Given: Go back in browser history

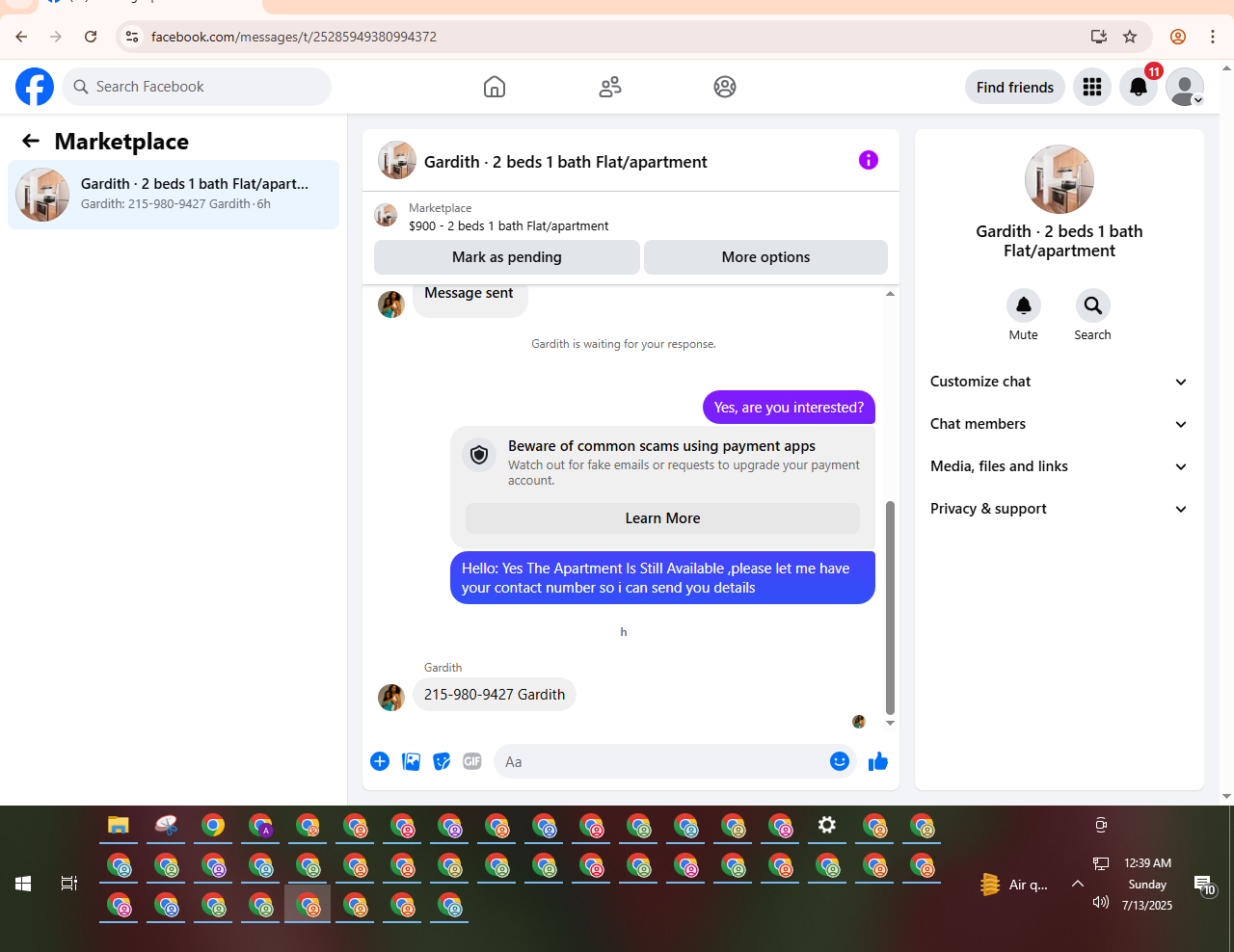Looking at the screenshot, I should (21, 37).
